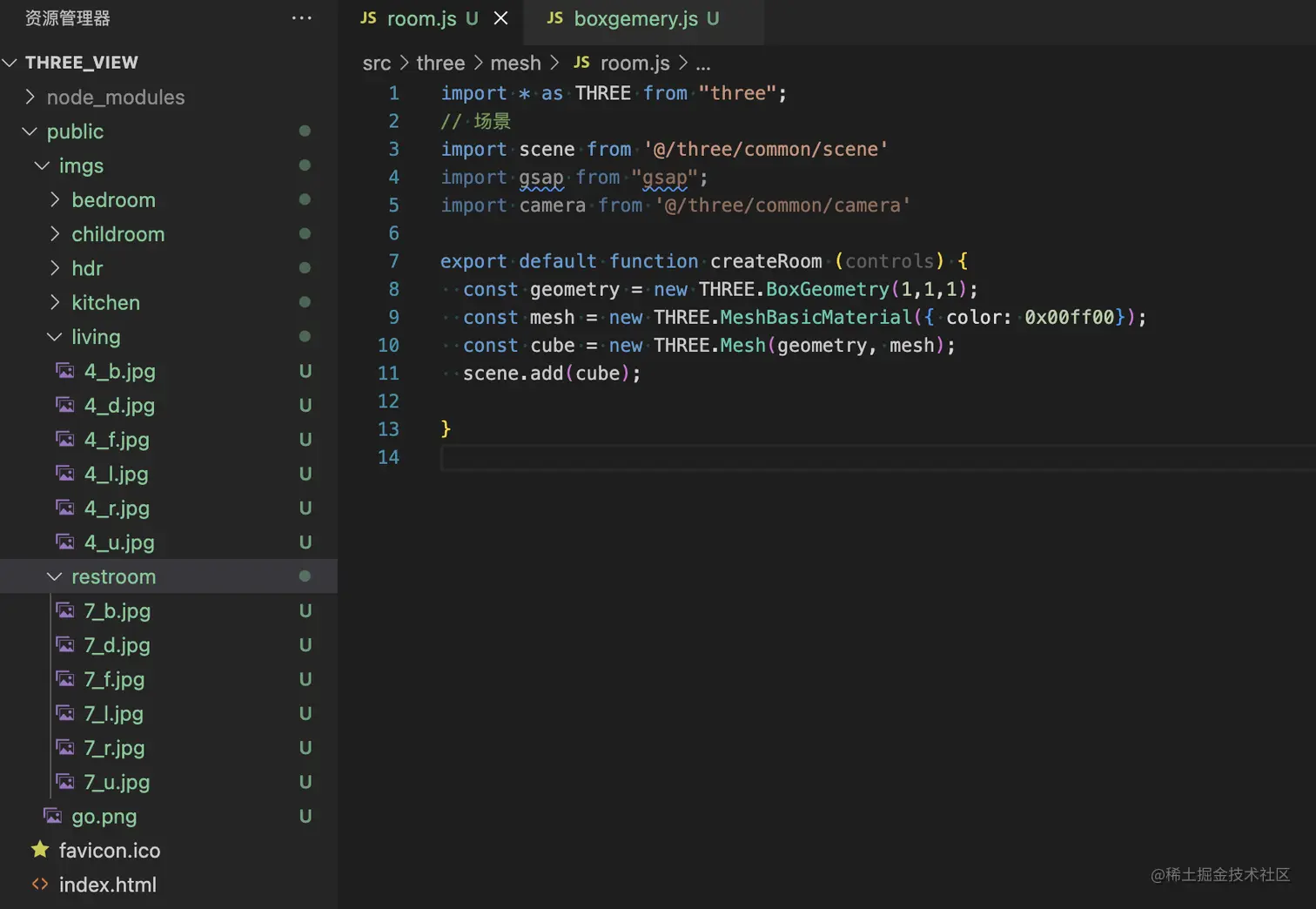Screen dimensions: 1316x909
Task: Collapse the restroom folder chevron
Action: (x=54, y=576)
